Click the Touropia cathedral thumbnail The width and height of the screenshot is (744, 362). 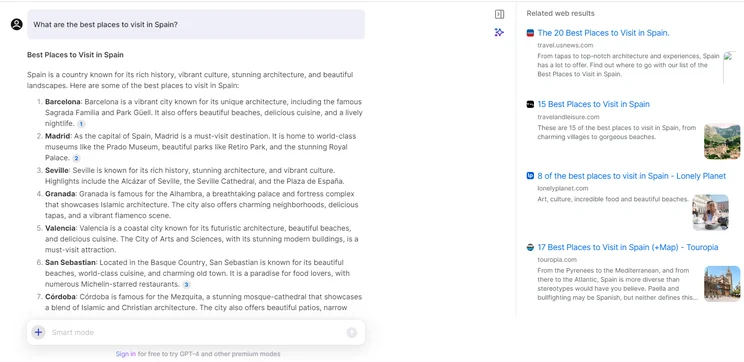point(722,283)
